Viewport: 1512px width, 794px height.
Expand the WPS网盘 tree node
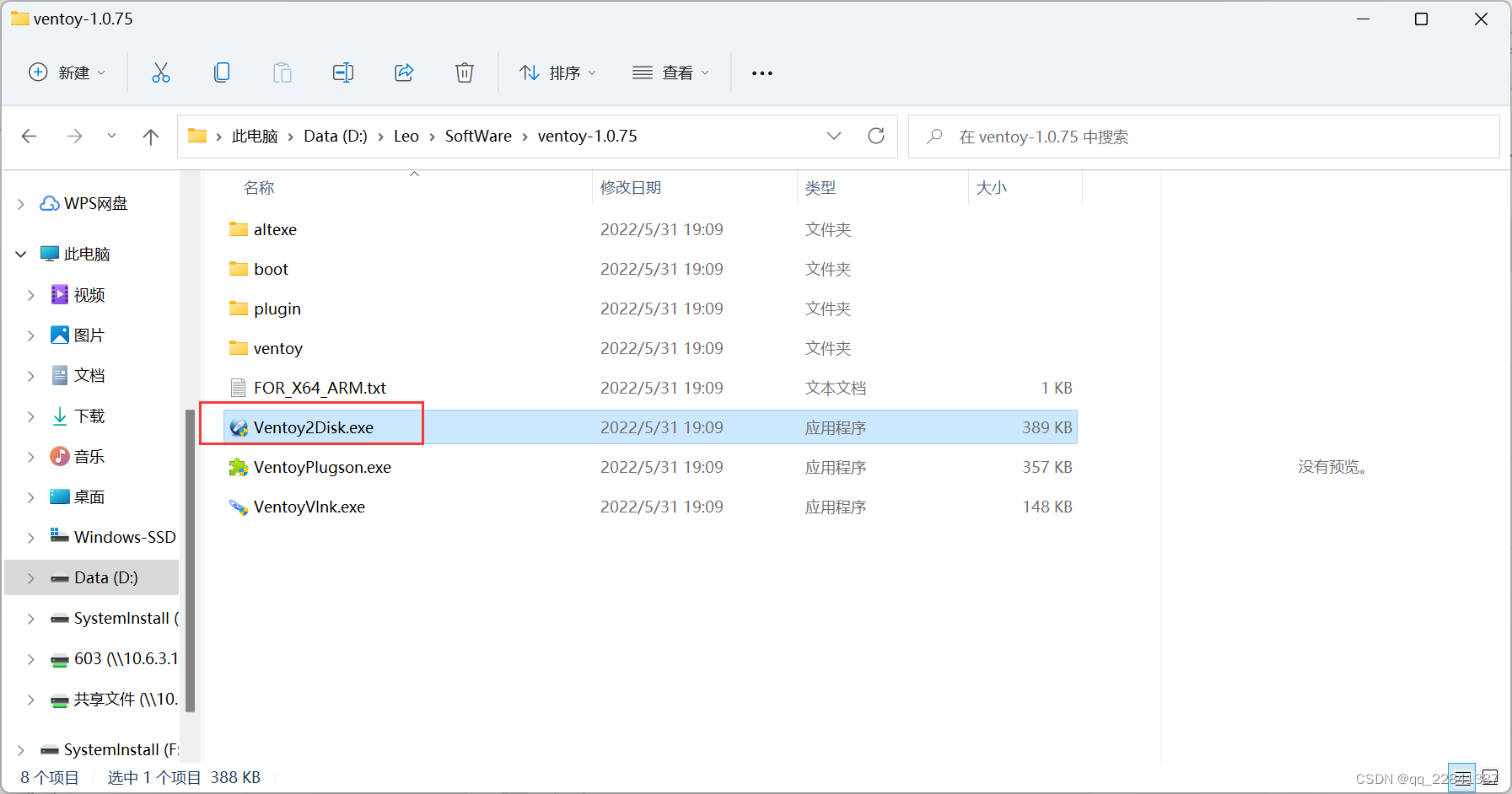tap(21, 204)
